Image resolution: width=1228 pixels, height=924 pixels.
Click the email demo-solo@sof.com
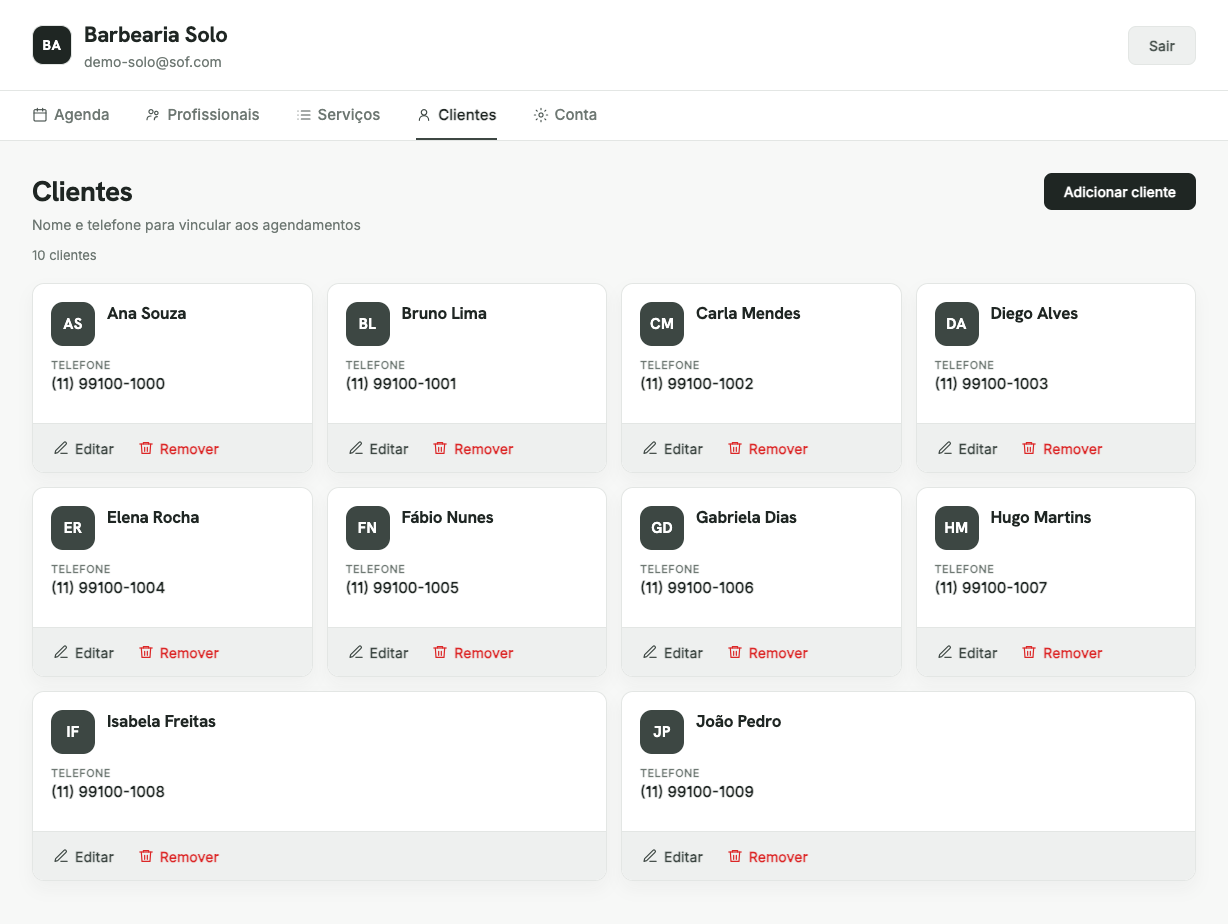[x=153, y=62]
